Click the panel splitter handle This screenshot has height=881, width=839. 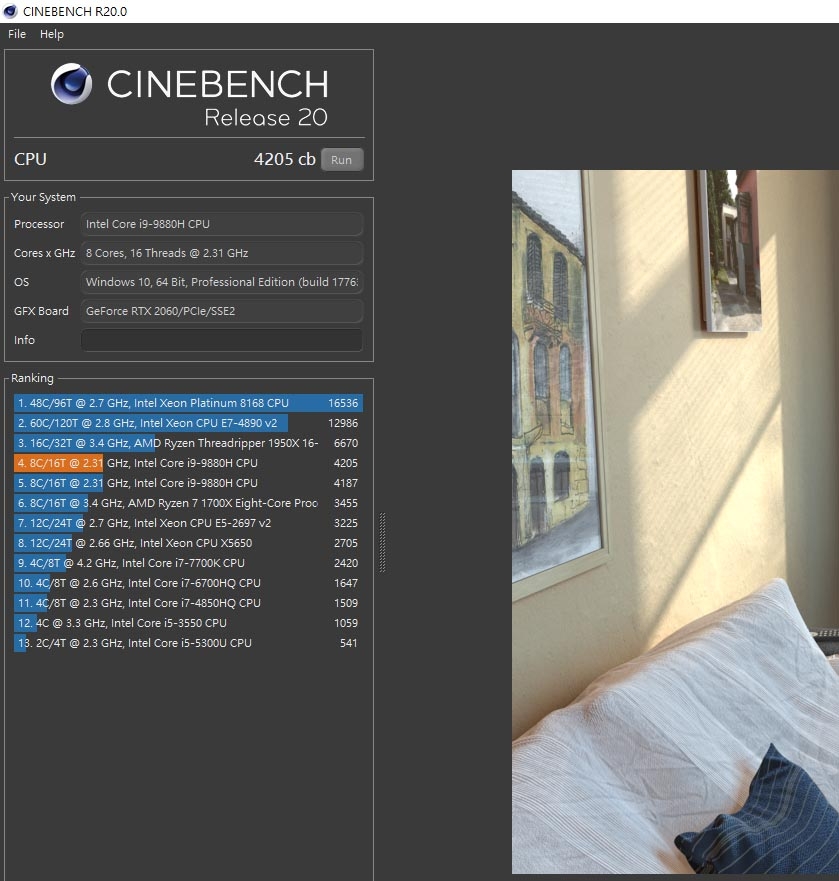pos(383,542)
